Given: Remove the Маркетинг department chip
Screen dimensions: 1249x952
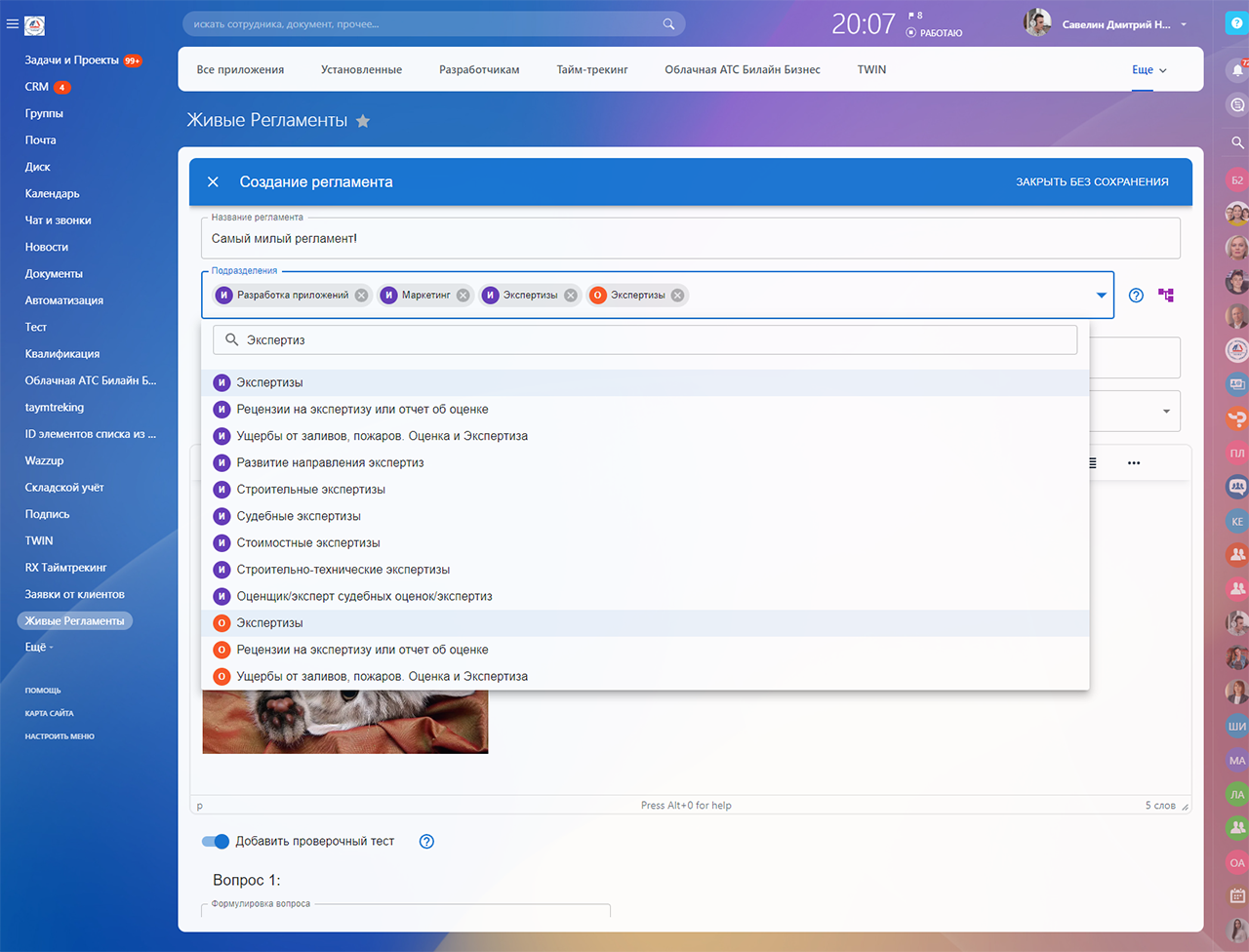Looking at the screenshot, I should (x=463, y=296).
